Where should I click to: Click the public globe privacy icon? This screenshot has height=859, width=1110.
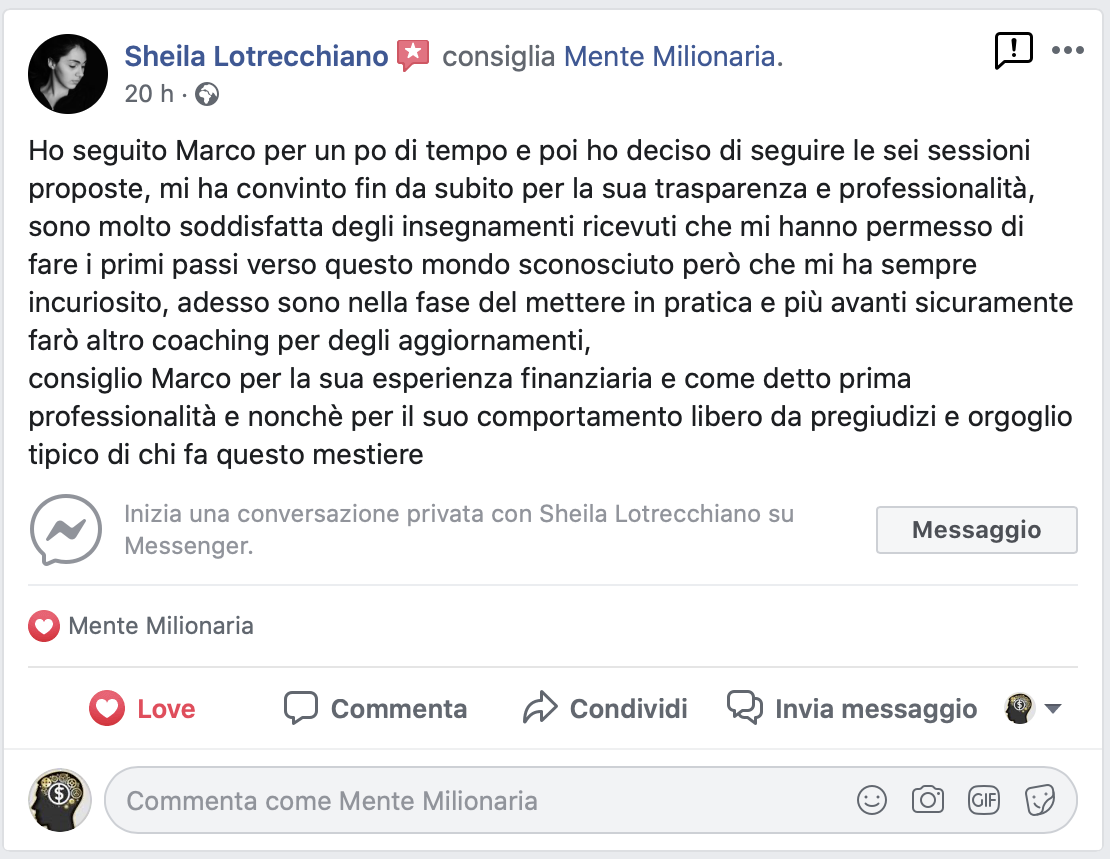[x=208, y=94]
